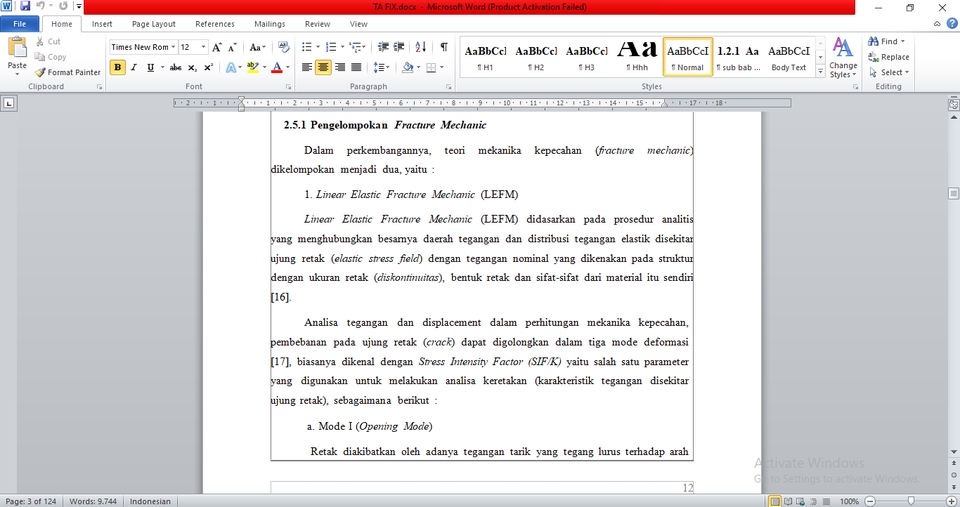The image size is (960, 507).
Task: Click Indonesian language in status bar
Action: point(150,501)
